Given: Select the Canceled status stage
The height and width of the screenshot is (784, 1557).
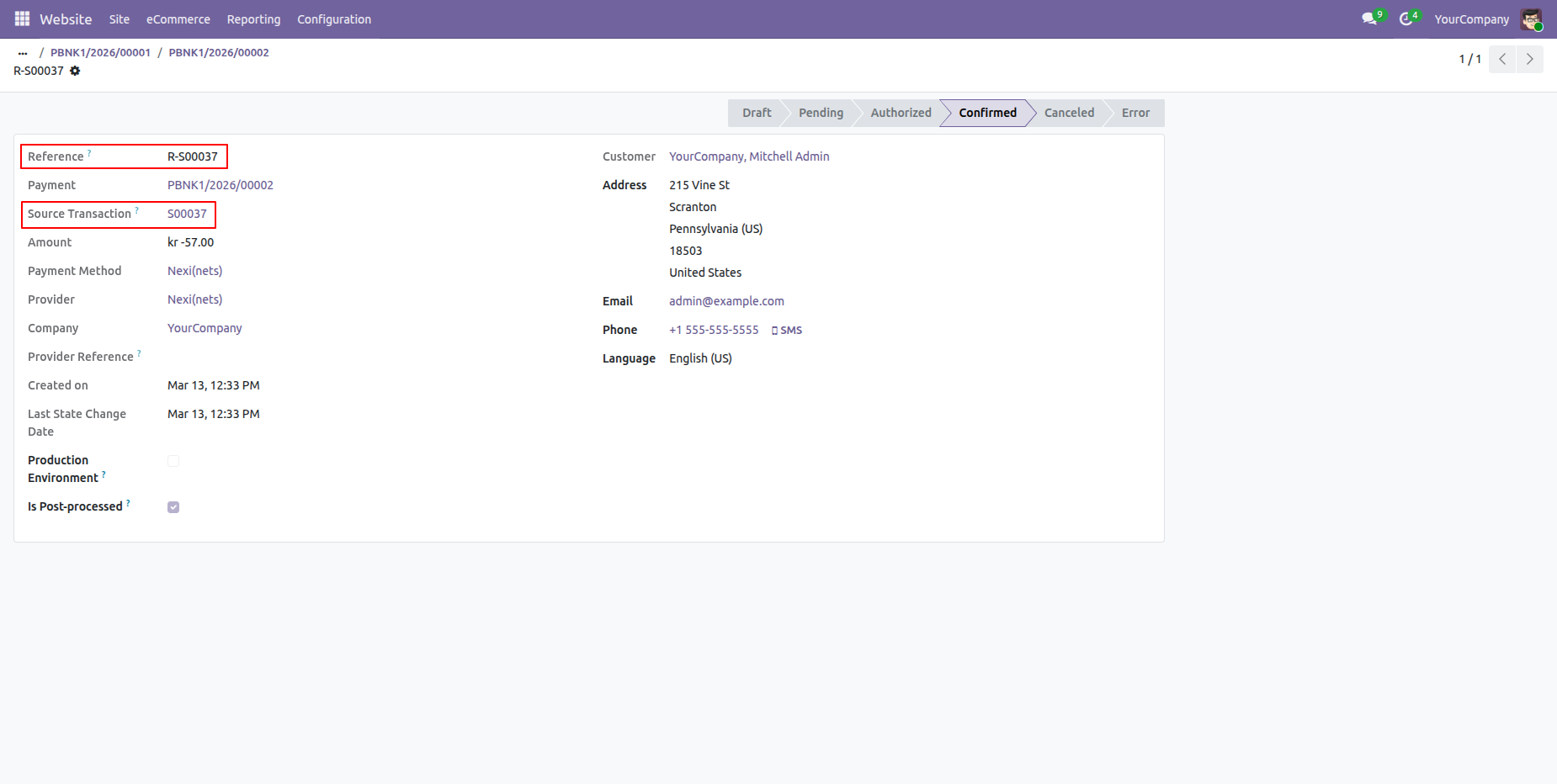Looking at the screenshot, I should [1069, 113].
